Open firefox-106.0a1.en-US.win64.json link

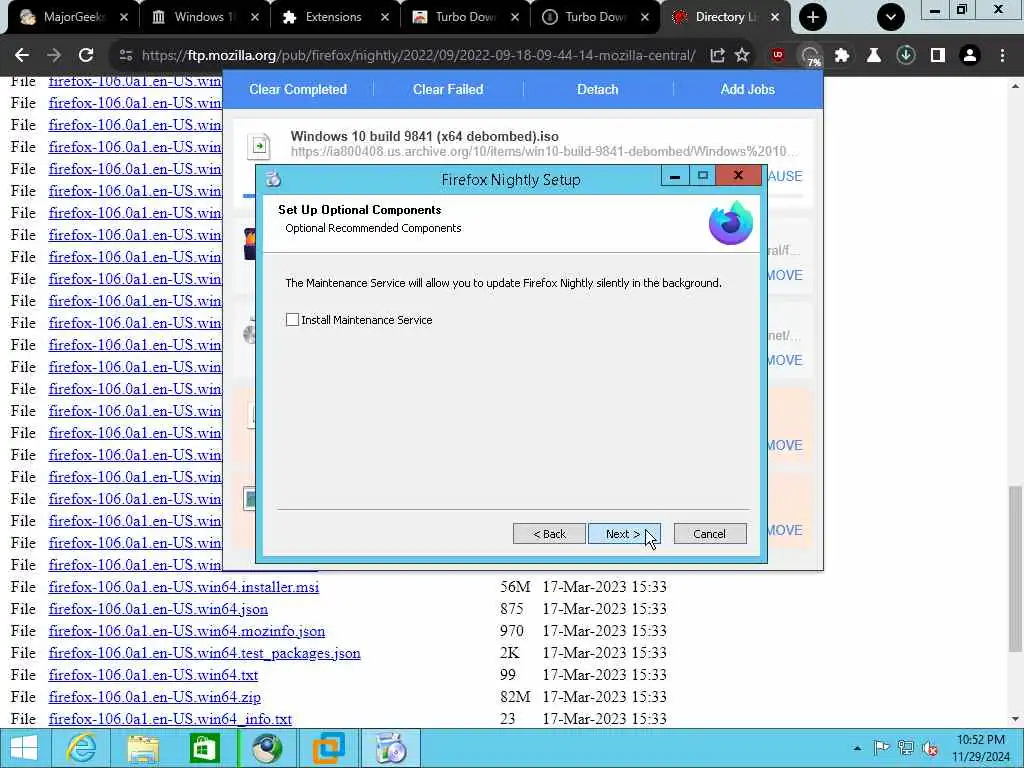pos(158,609)
